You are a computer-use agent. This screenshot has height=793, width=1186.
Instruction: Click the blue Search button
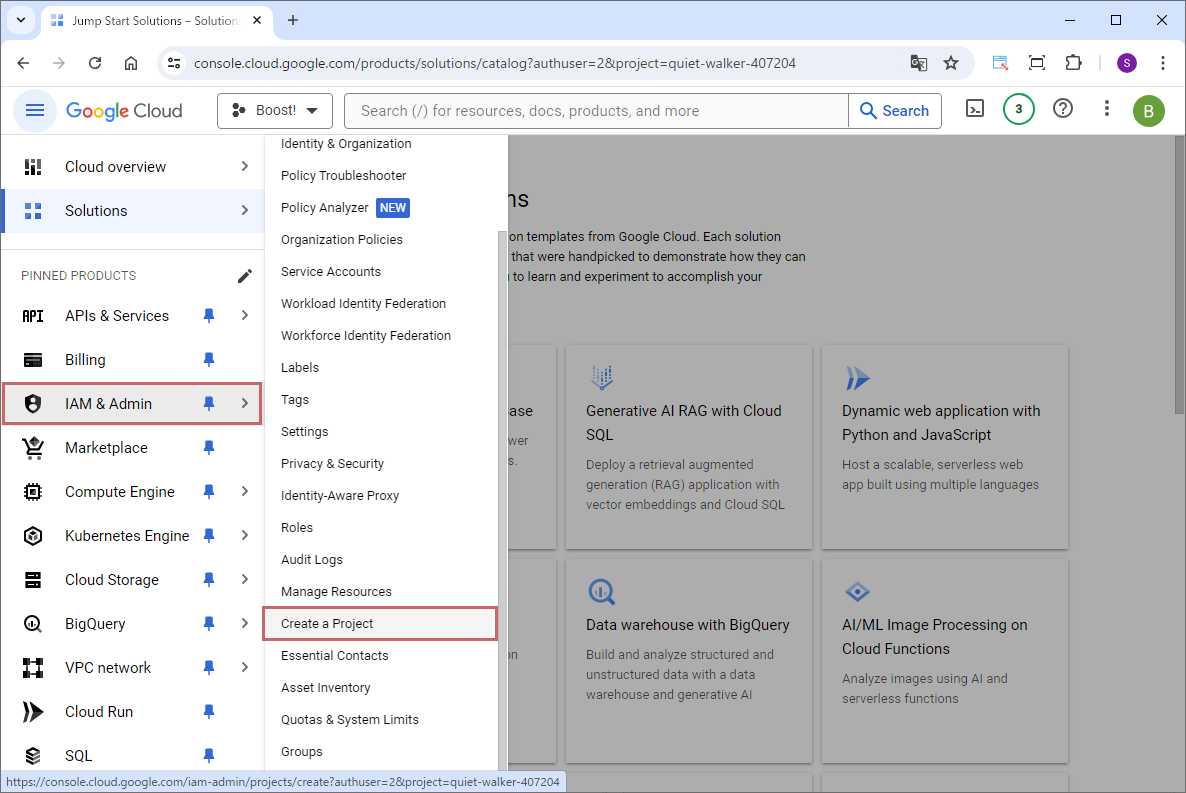(895, 110)
